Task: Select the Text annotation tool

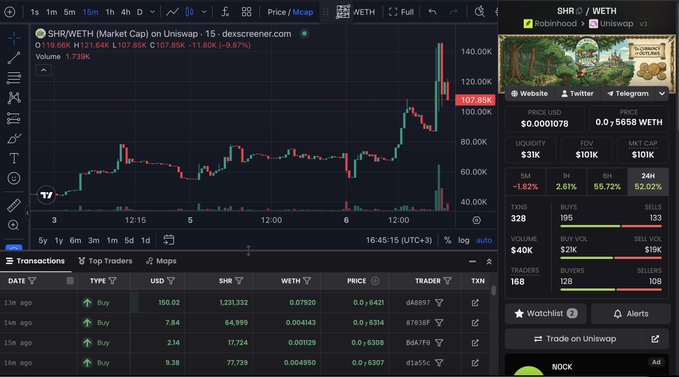Action: click(x=14, y=158)
